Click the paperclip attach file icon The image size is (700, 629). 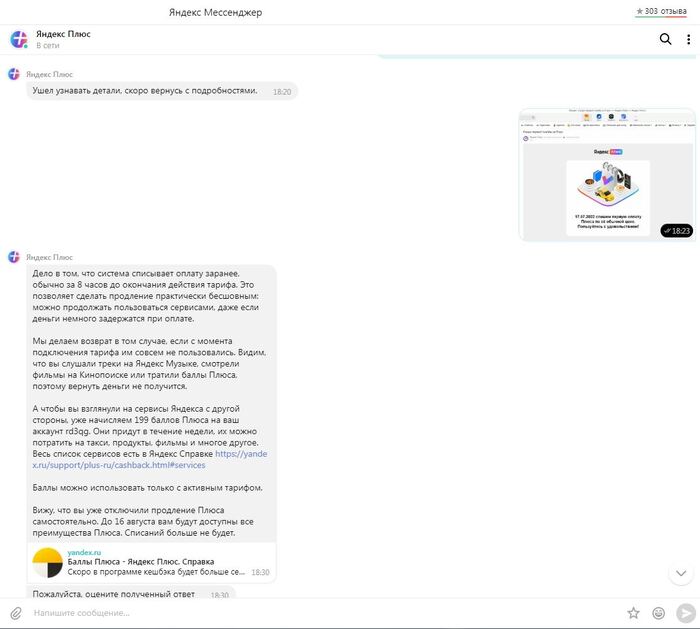tap(16, 613)
